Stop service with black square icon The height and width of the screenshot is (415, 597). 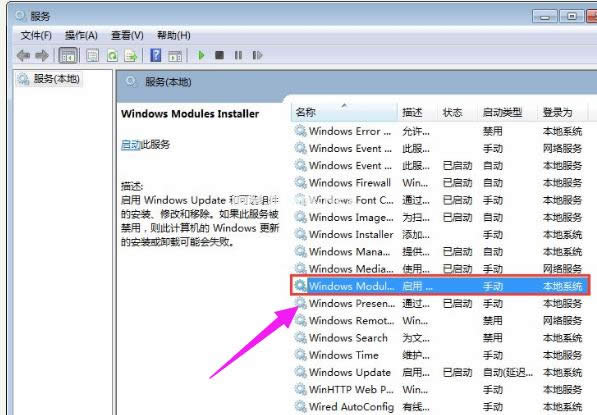point(219,56)
